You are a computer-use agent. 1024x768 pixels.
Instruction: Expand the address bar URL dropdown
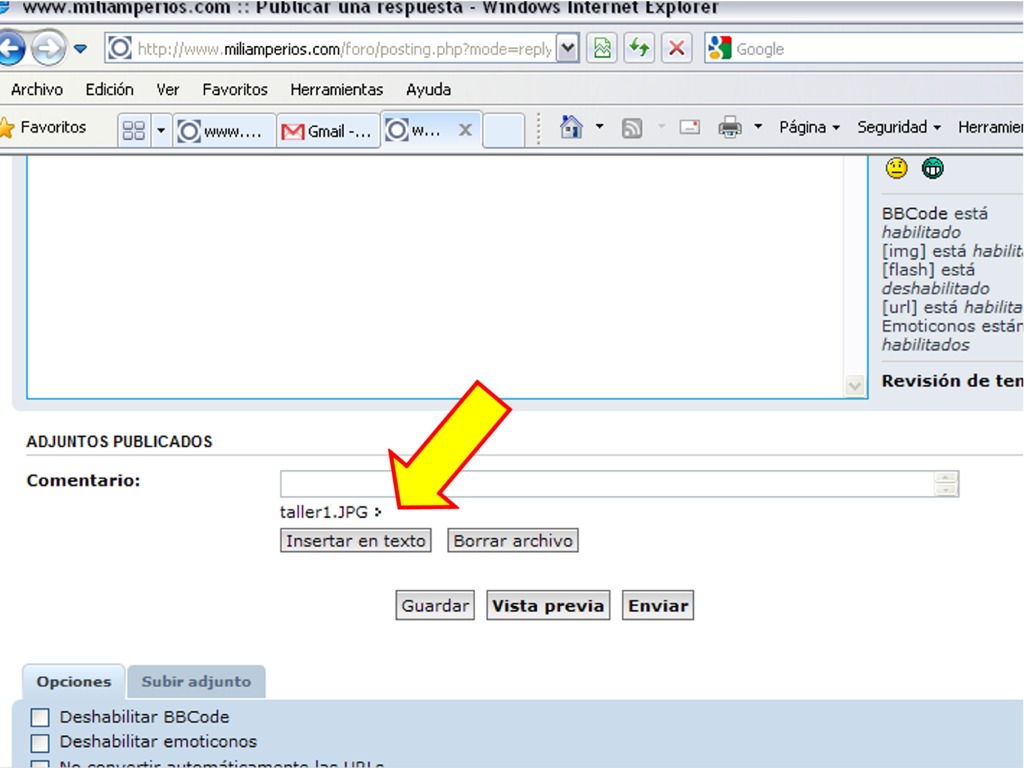click(567, 48)
